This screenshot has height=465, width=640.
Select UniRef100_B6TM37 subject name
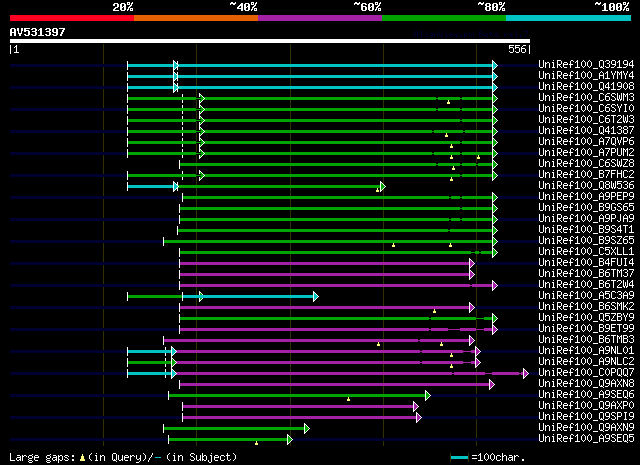pyautogui.click(x=586, y=274)
